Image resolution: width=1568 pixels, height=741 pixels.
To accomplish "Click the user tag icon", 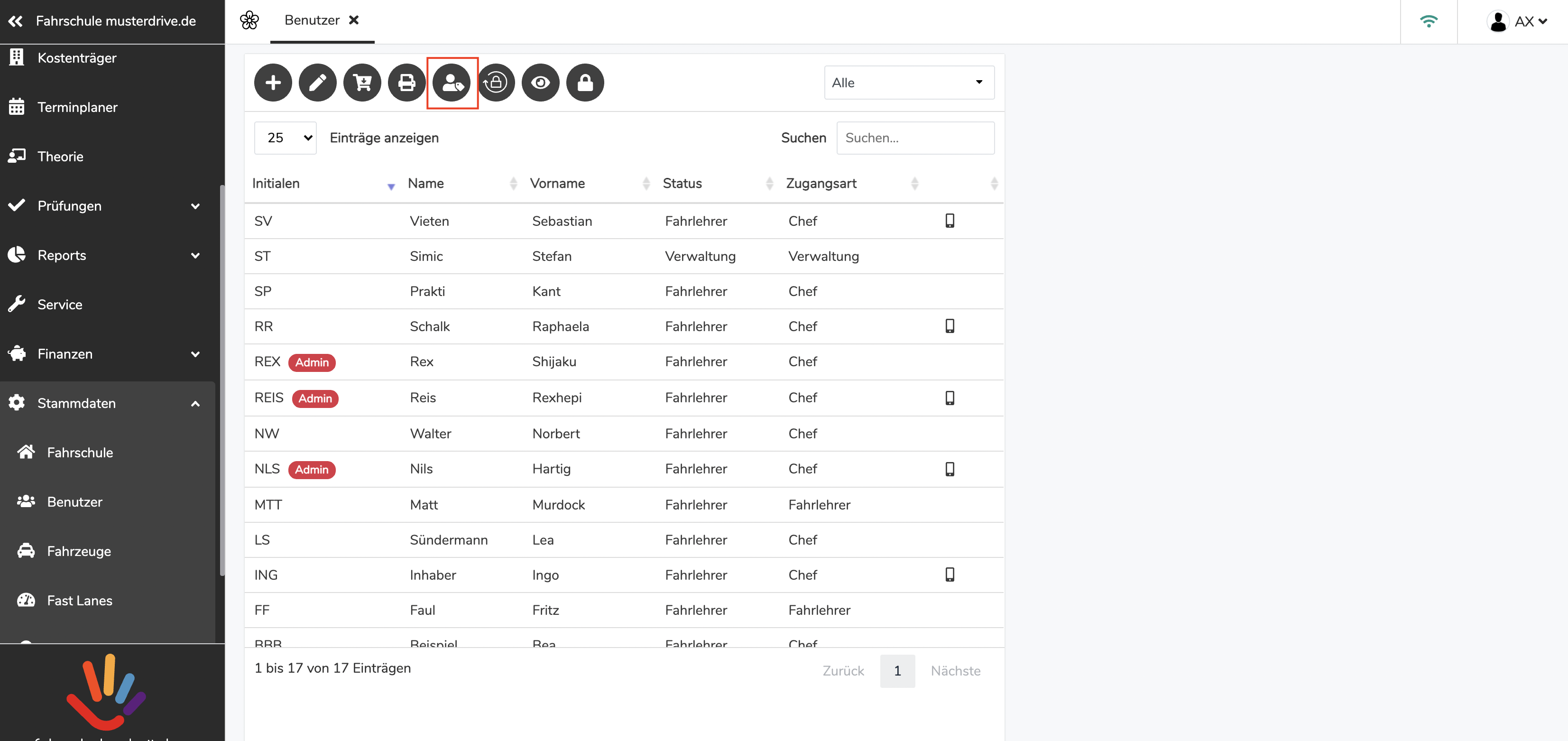I will pos(452,82).
